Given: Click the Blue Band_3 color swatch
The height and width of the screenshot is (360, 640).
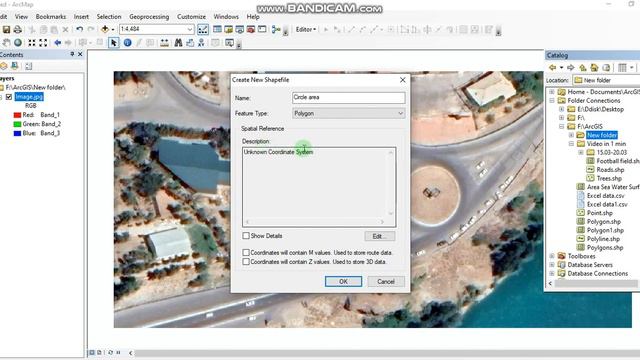Looking at the screenshot, I should (x=17, y=133).
